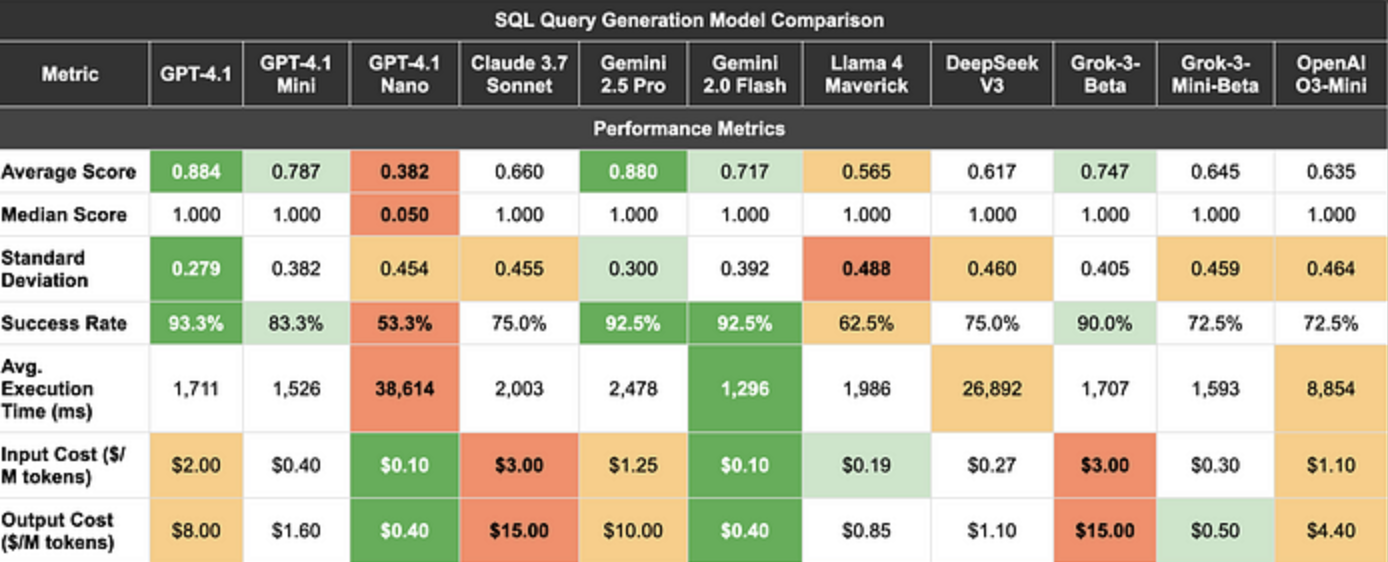The image size is (1388, 562).
Task: Click the Median Score row label
Action: pyautogui.click(x=73, y=215)
